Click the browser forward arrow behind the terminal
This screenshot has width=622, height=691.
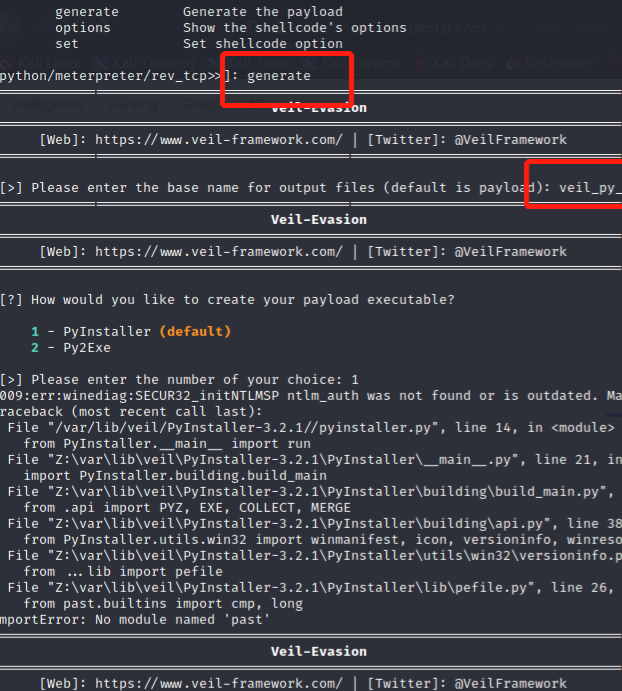coord(39,27)
